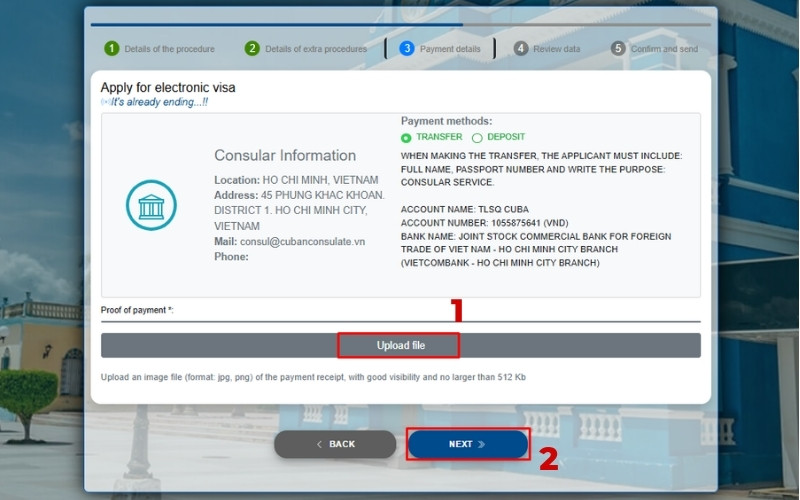Click the Proof of payment field line
800x500 pixels.
[x=400, y=320]
